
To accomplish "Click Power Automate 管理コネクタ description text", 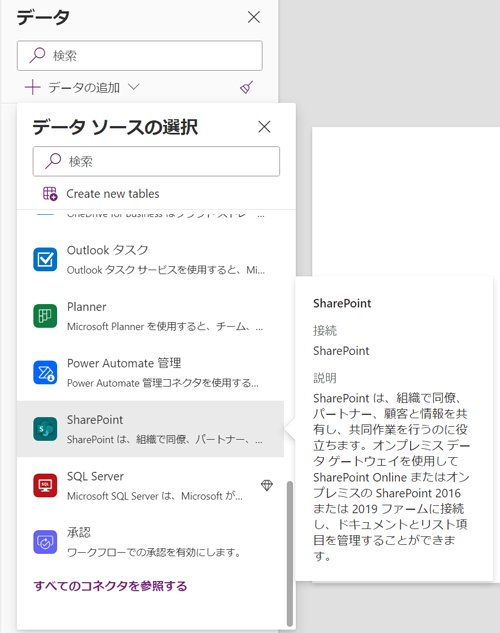I will coord(163,383).
